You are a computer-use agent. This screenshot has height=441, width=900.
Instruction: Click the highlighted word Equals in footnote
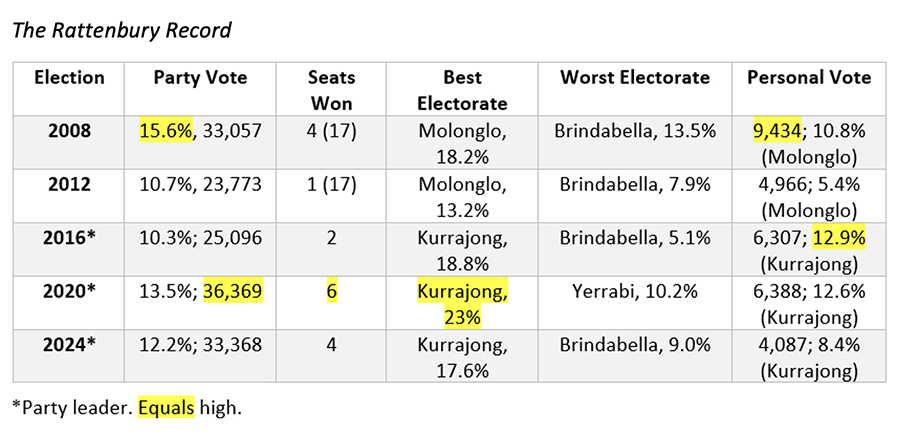[x=166, y=408]
